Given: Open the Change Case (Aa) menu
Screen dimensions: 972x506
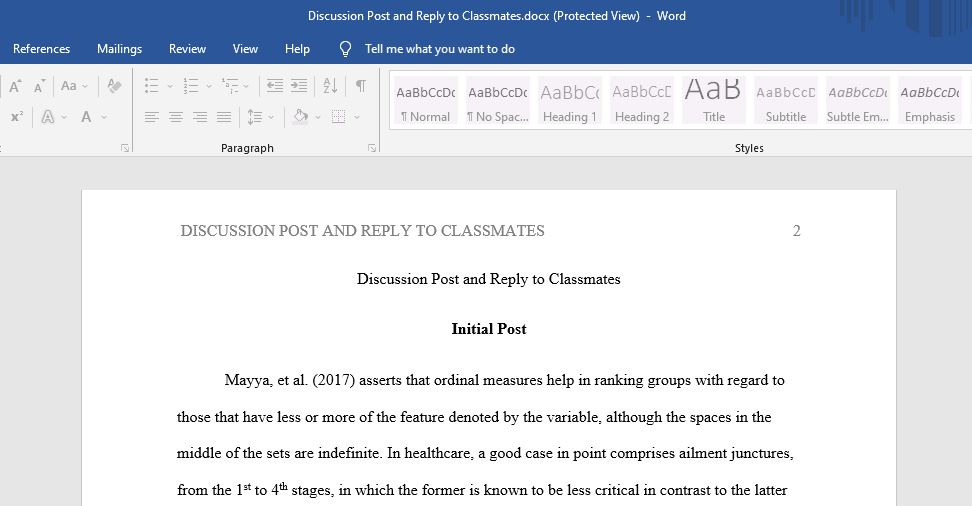Looking at the screenshot, I should tap(68, 86).
